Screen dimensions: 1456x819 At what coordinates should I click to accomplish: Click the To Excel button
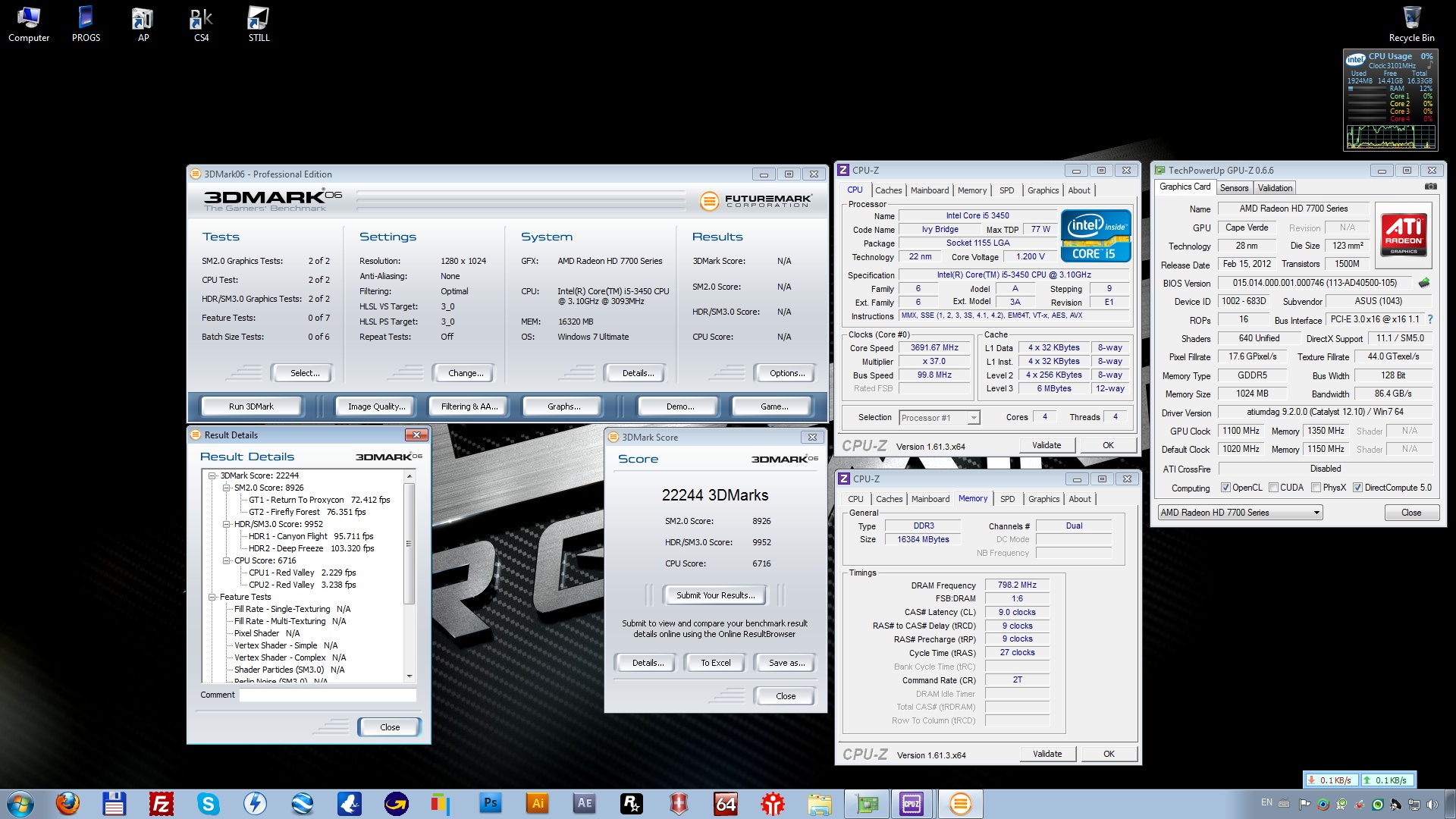[x=715, y=663]
